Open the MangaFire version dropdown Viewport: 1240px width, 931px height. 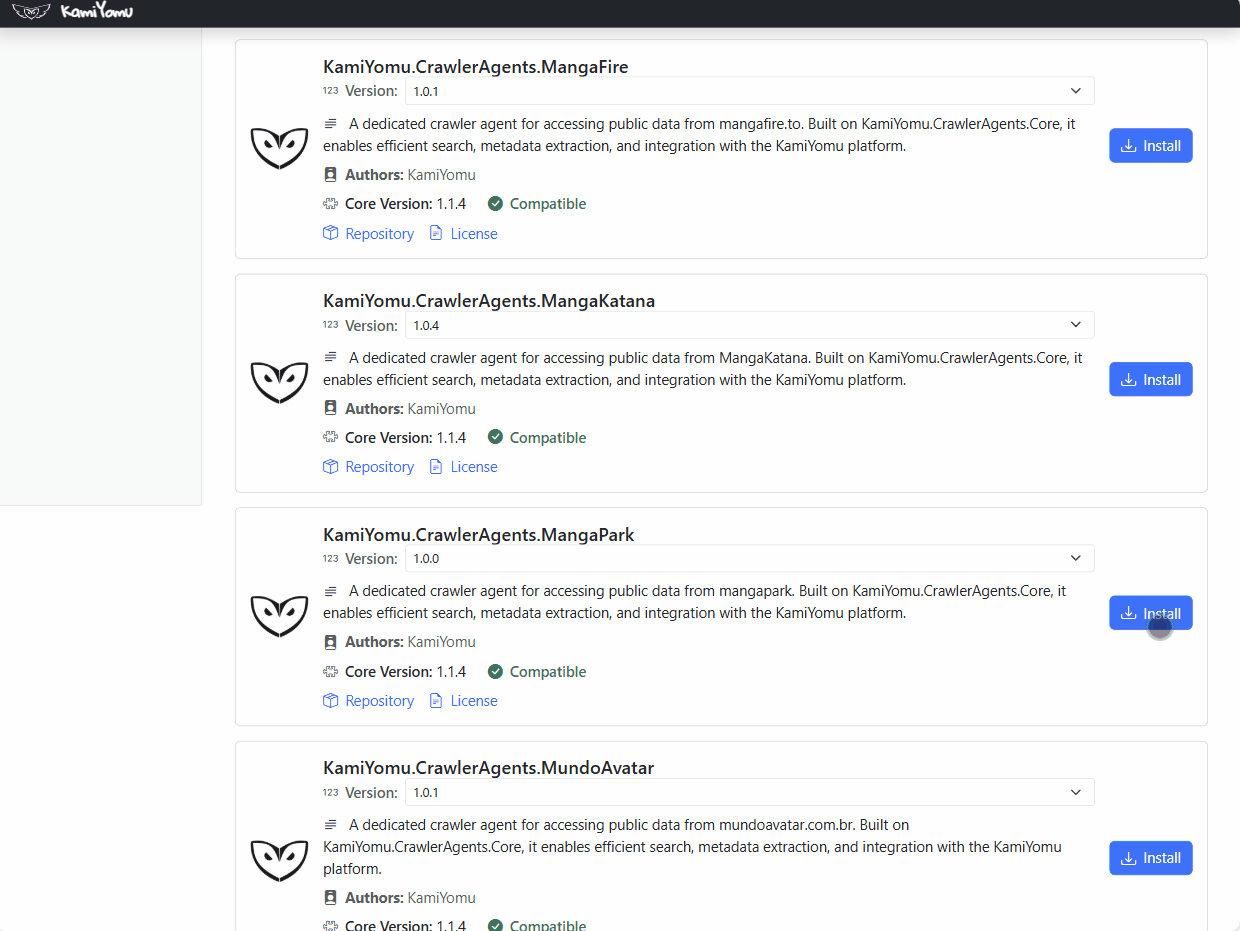pos(748,91)
